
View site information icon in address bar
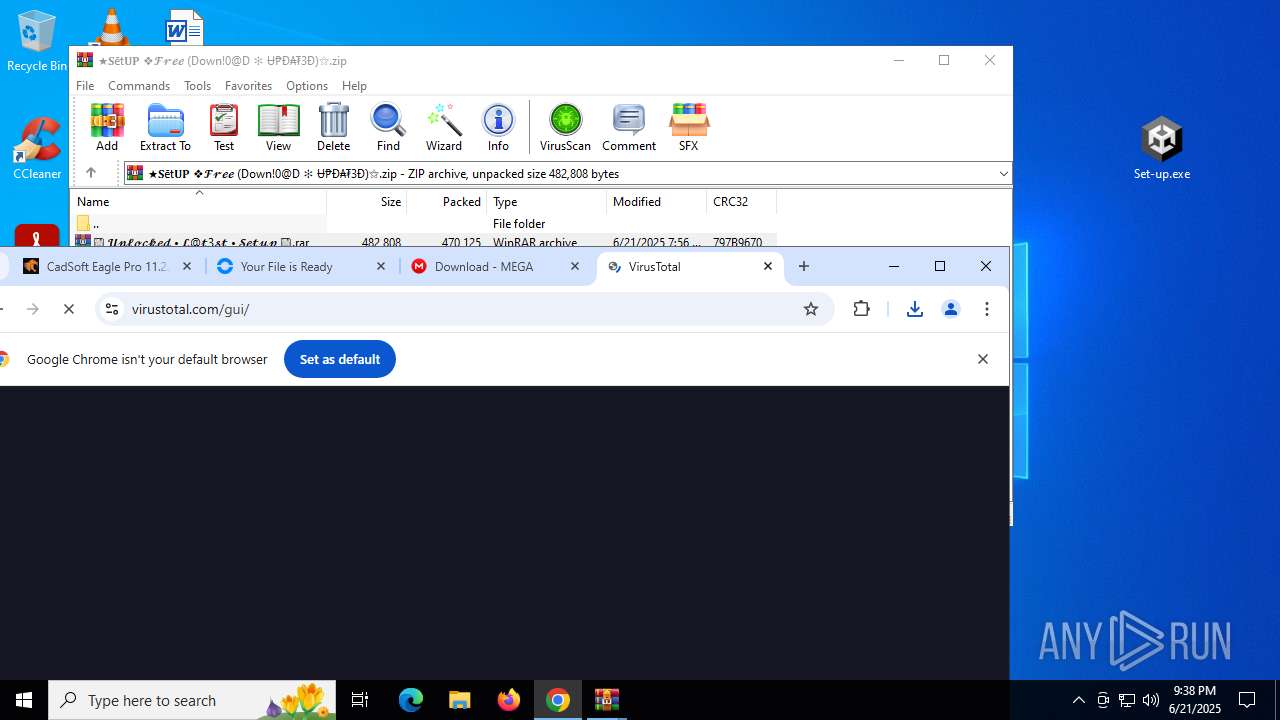tap(112, 309)
